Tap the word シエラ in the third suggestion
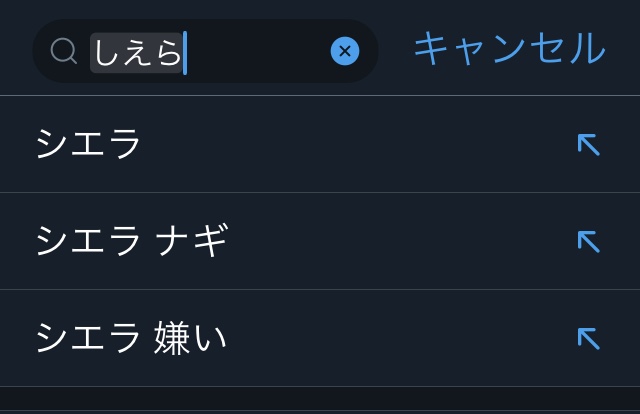Viewport: 640px width, 414px height. 88,338
